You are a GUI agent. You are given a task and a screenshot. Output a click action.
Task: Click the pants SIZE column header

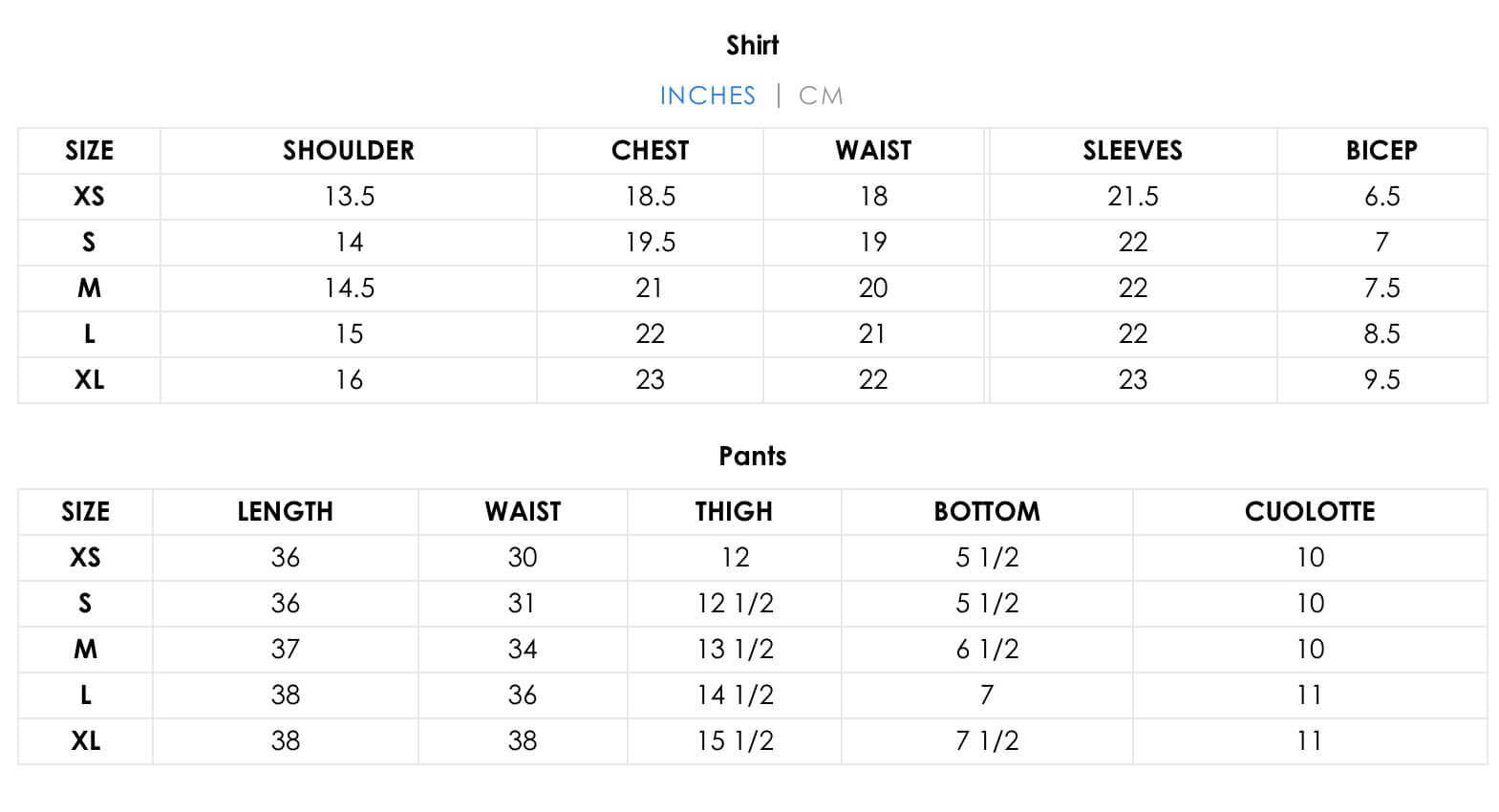[x=85, y=511]
